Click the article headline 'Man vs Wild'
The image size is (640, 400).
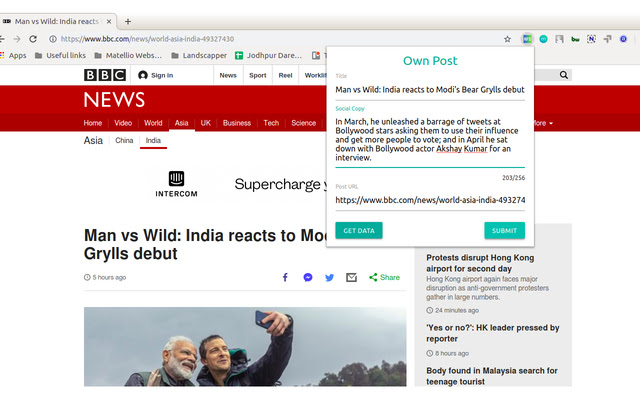205,244
